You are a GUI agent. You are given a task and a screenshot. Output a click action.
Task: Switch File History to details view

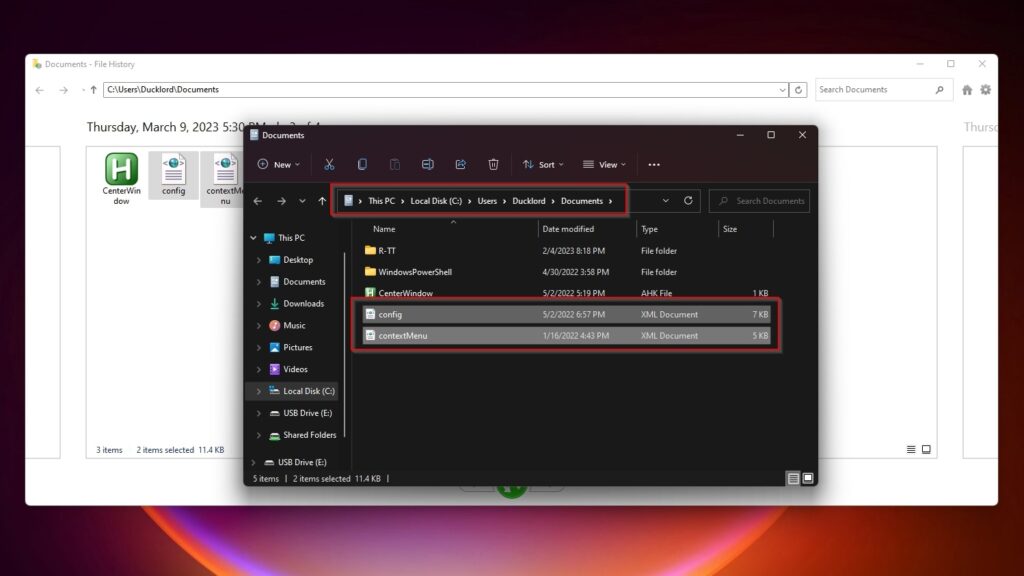[911, 449]
